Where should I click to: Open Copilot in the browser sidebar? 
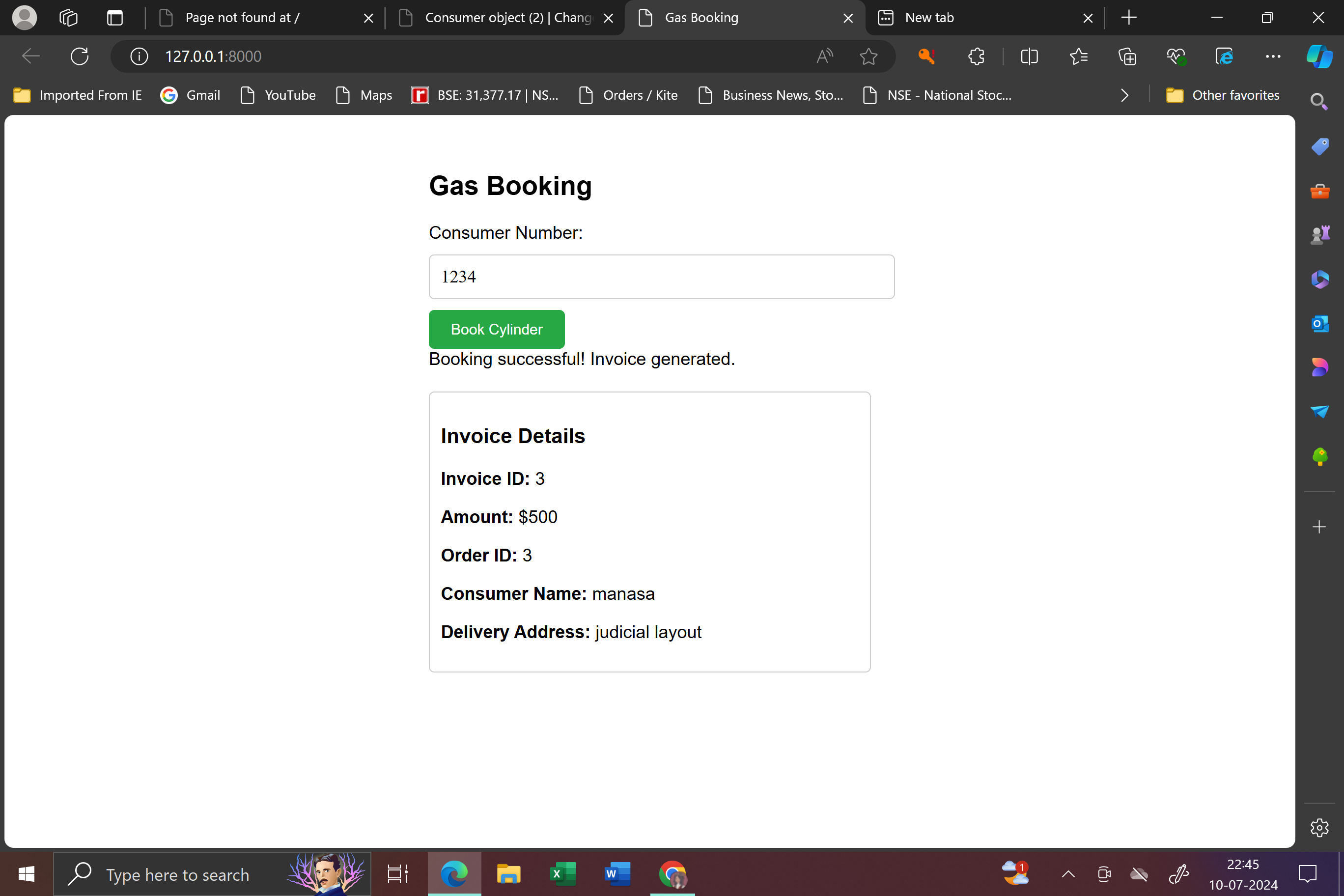[x=1319, y=56]
